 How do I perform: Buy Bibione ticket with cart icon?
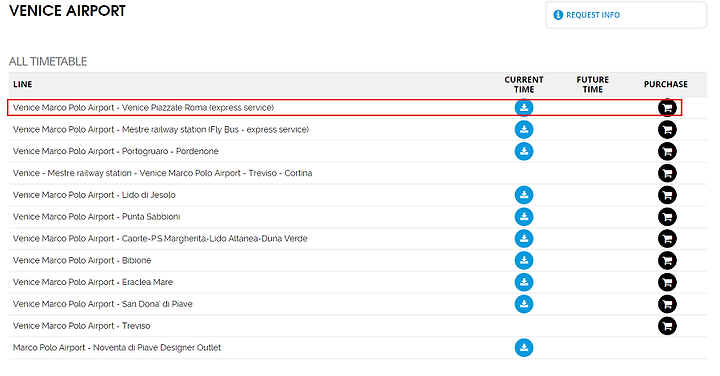pyautogui.click(x=667, y=260)
